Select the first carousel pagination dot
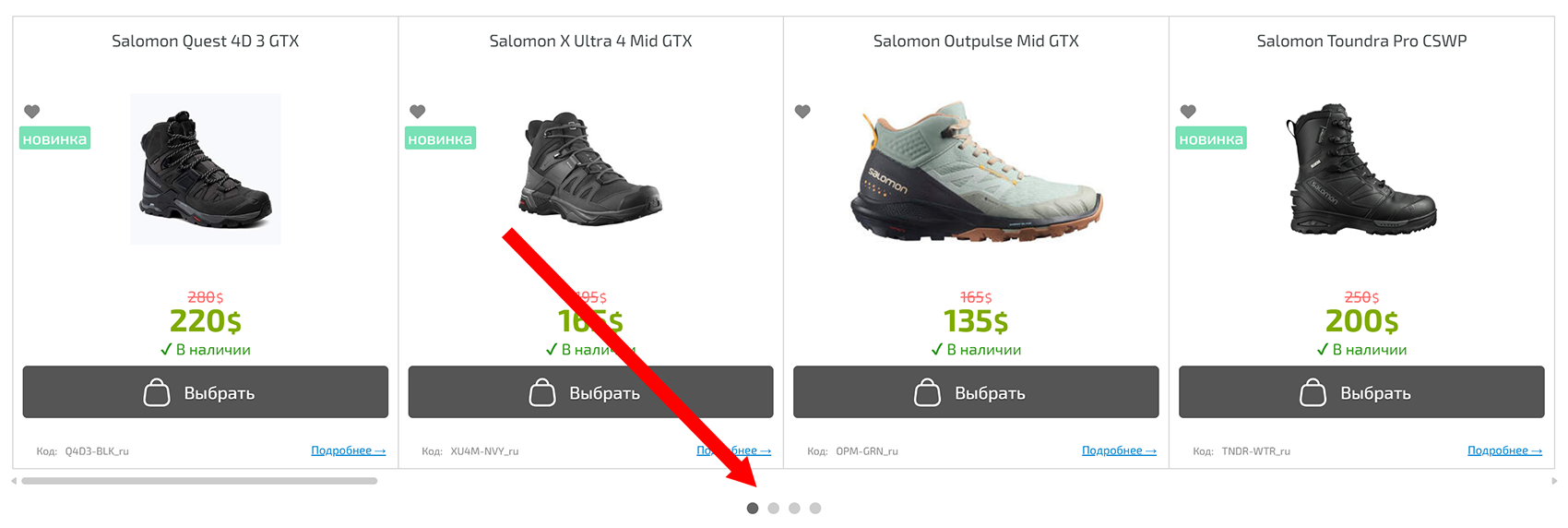This screenshot has width=1568, height=528. (x=753, y=509)
